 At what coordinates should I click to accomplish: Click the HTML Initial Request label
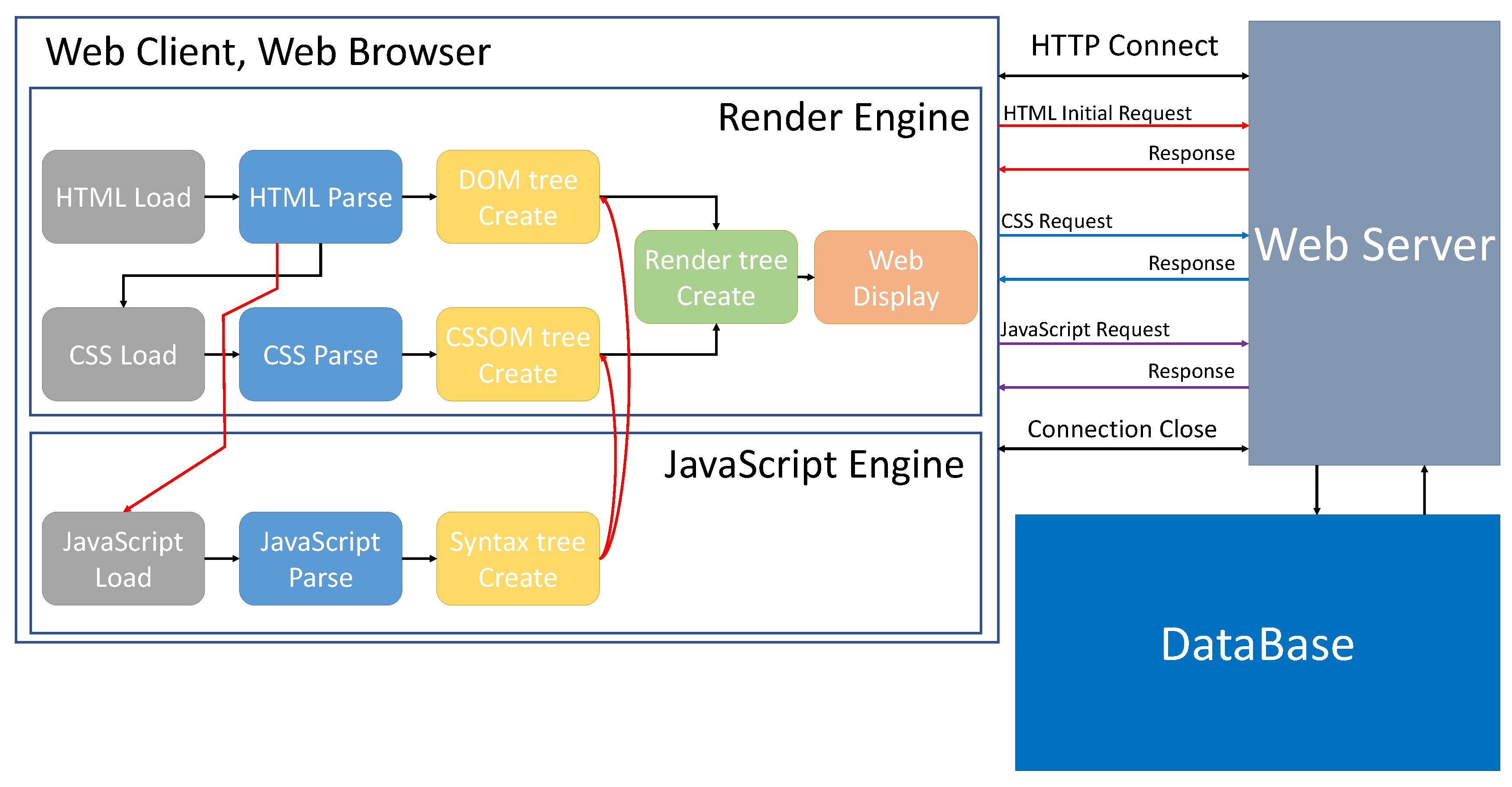click(1097, 113)
